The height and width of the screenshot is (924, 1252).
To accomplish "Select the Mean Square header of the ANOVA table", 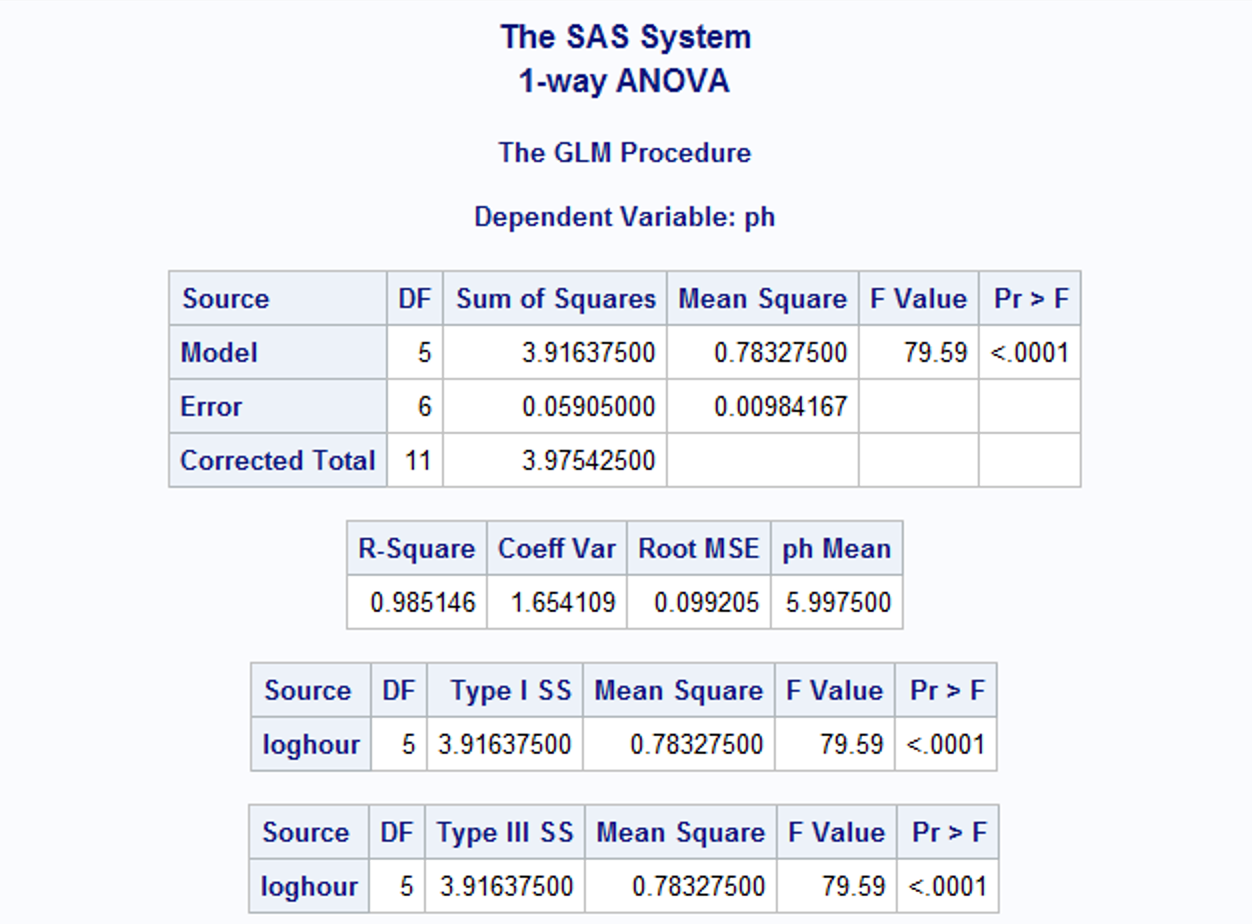I will click(x=763, y=299).
